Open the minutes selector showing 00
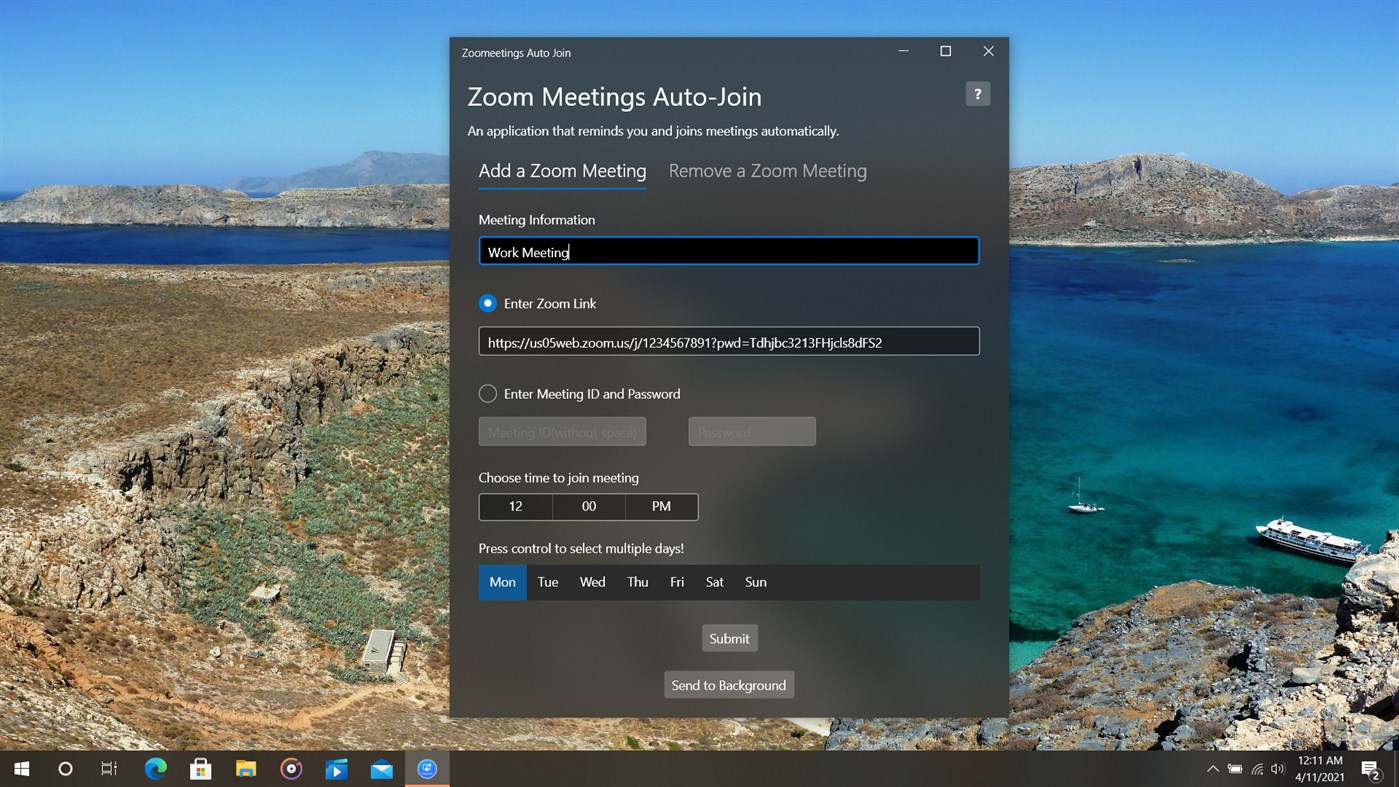The image size is (1399, 787). coord(588,506)
